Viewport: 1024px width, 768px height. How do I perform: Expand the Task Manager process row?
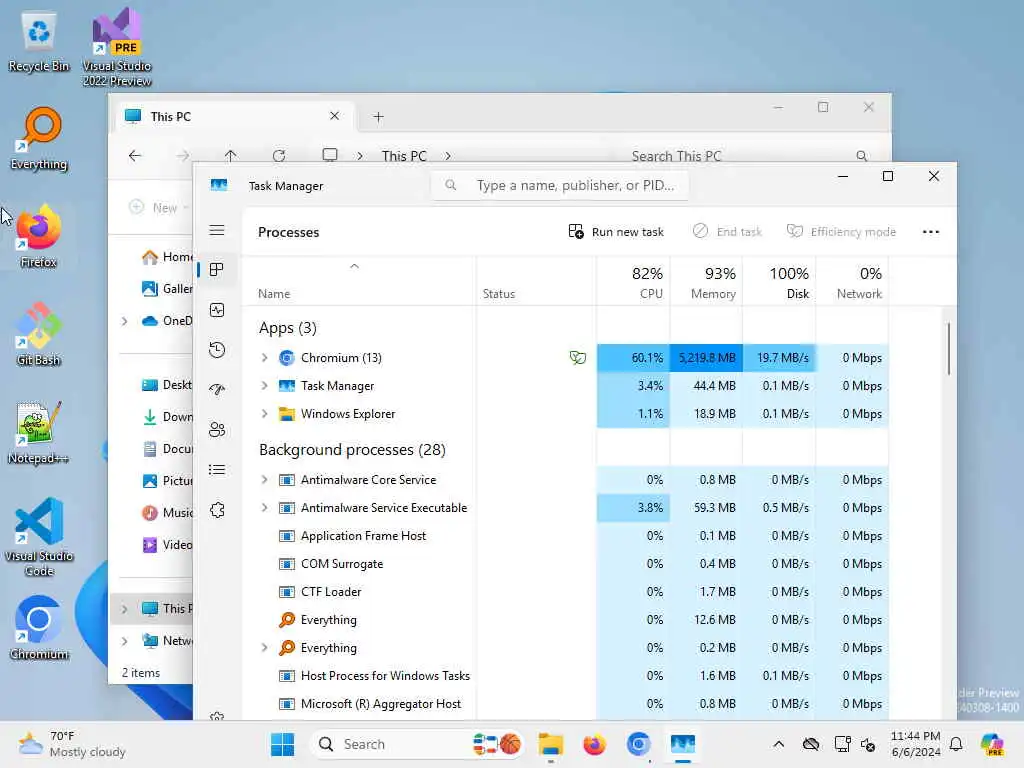coord(264,386)
